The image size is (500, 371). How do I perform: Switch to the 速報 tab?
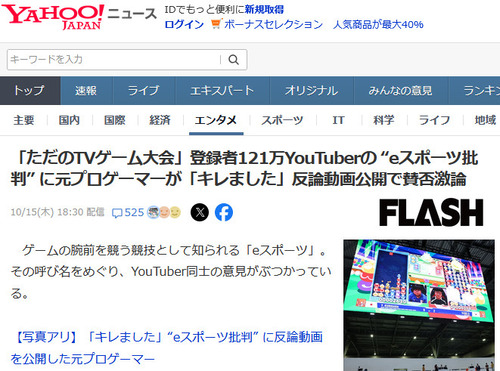pos(86,91)
